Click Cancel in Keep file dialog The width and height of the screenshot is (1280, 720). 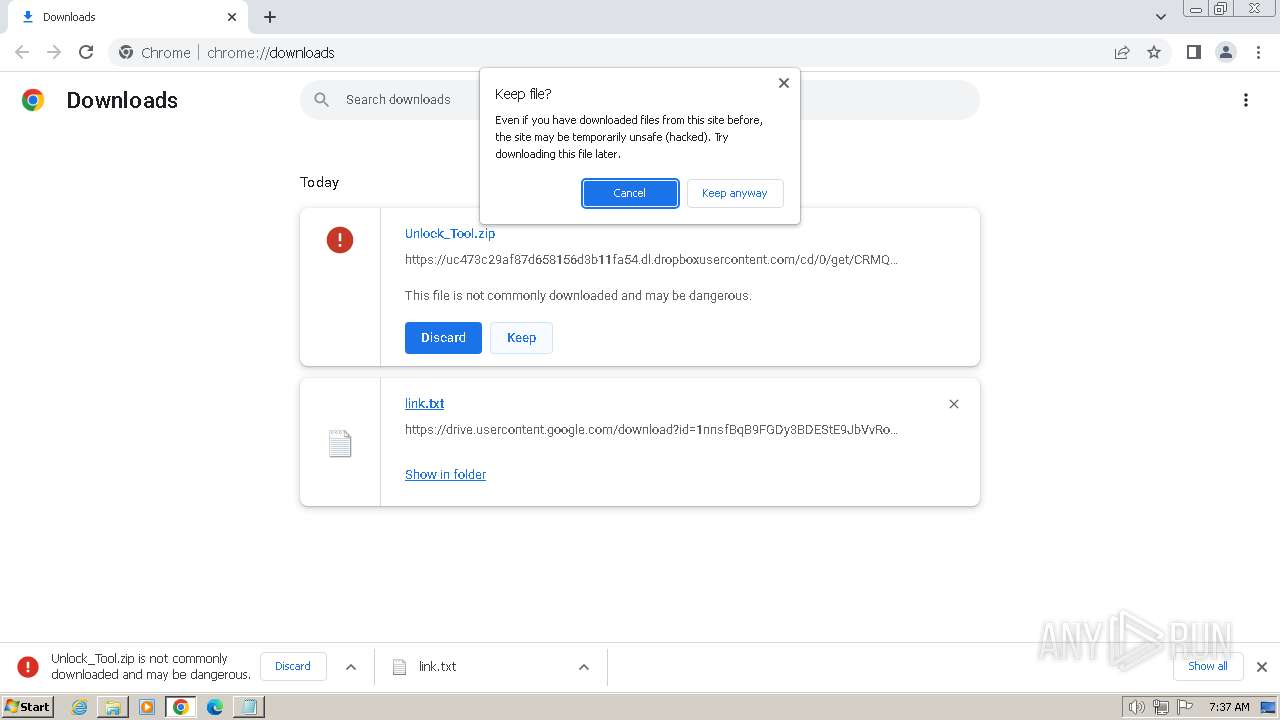630,193
